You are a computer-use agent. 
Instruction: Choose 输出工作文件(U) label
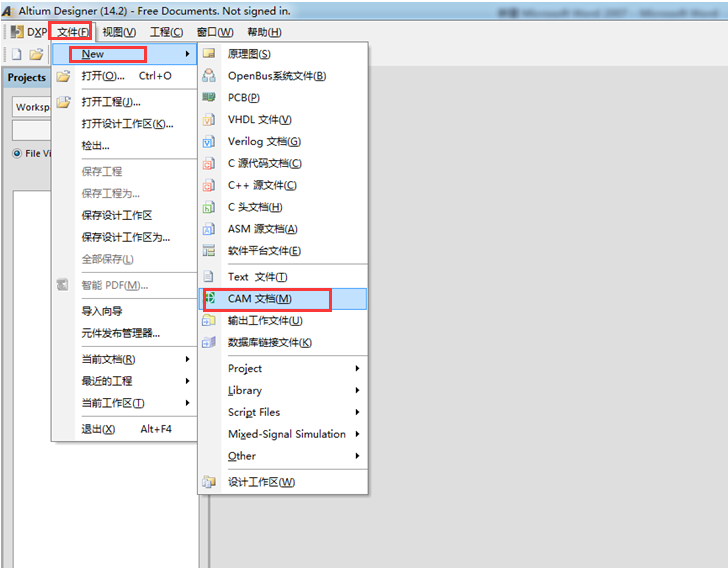click(x=265, y=320)
